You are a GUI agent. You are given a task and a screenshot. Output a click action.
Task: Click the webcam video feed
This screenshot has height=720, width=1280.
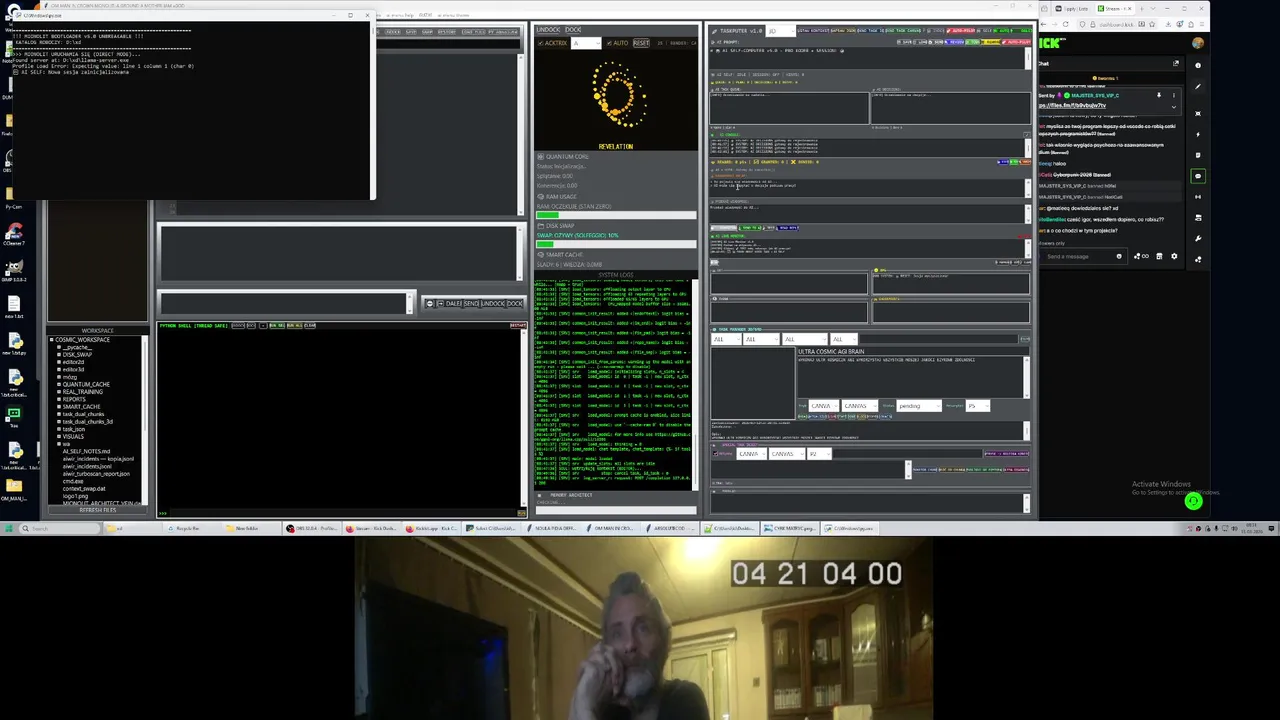coord(643,627)
